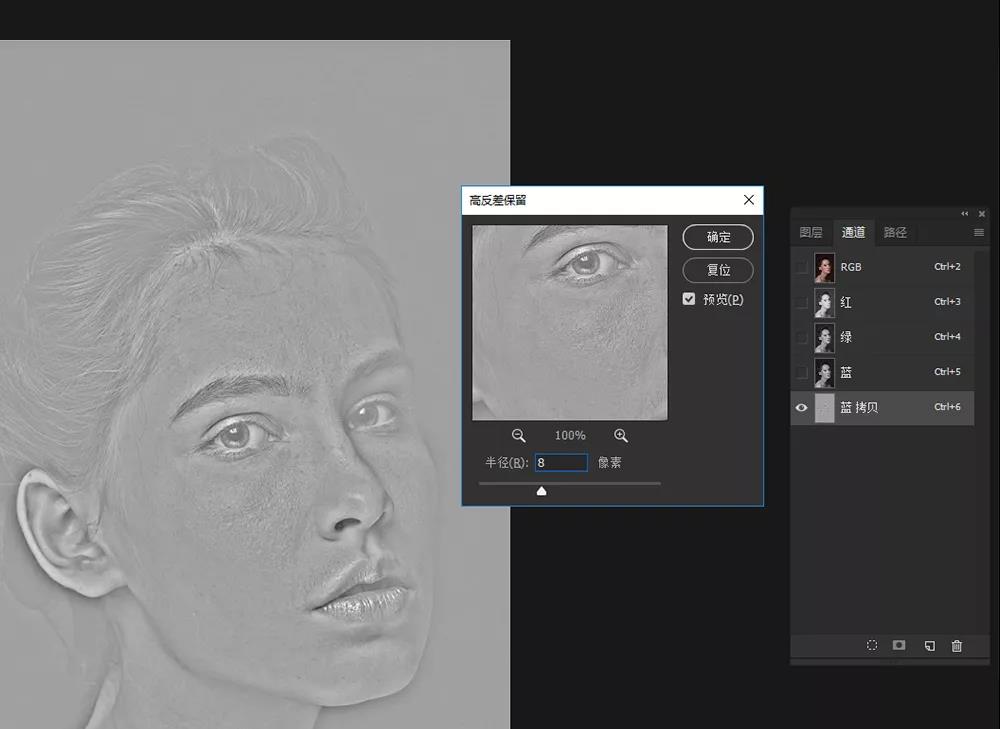Click the Ctrl+6 shortcut label
Viewport: 1000px width, 729px height.
point(947,407)
